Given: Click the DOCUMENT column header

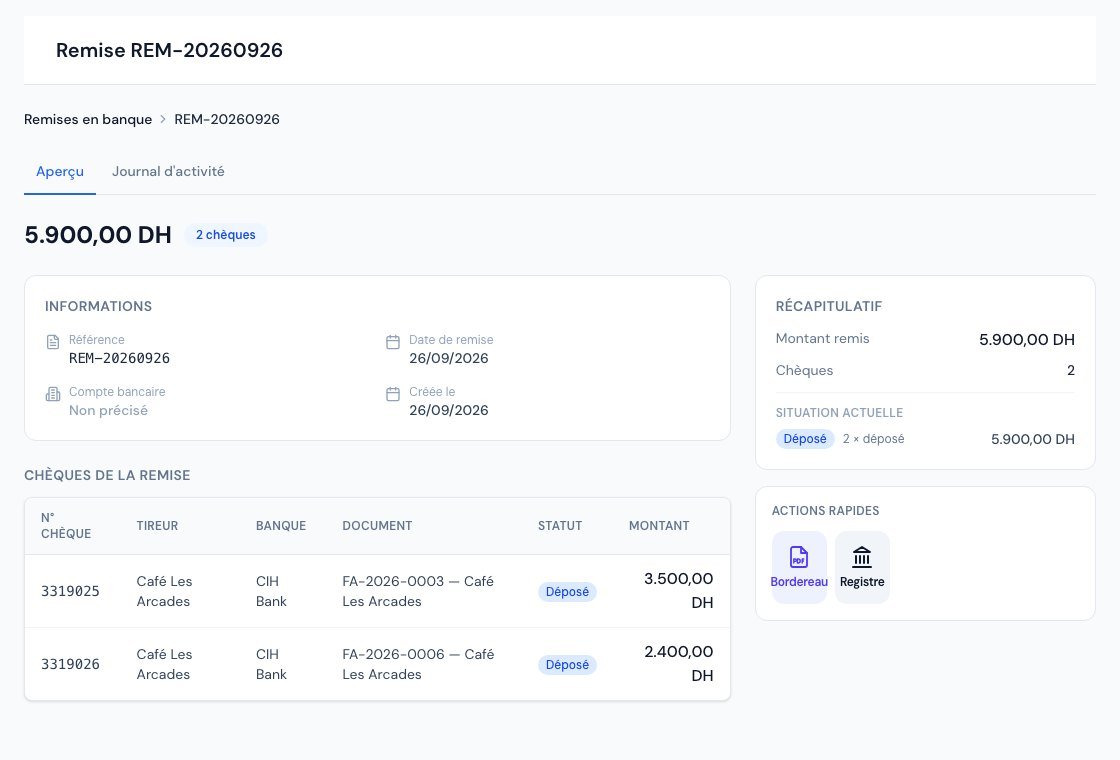Looking at the screenshot, I should (377, 526).
